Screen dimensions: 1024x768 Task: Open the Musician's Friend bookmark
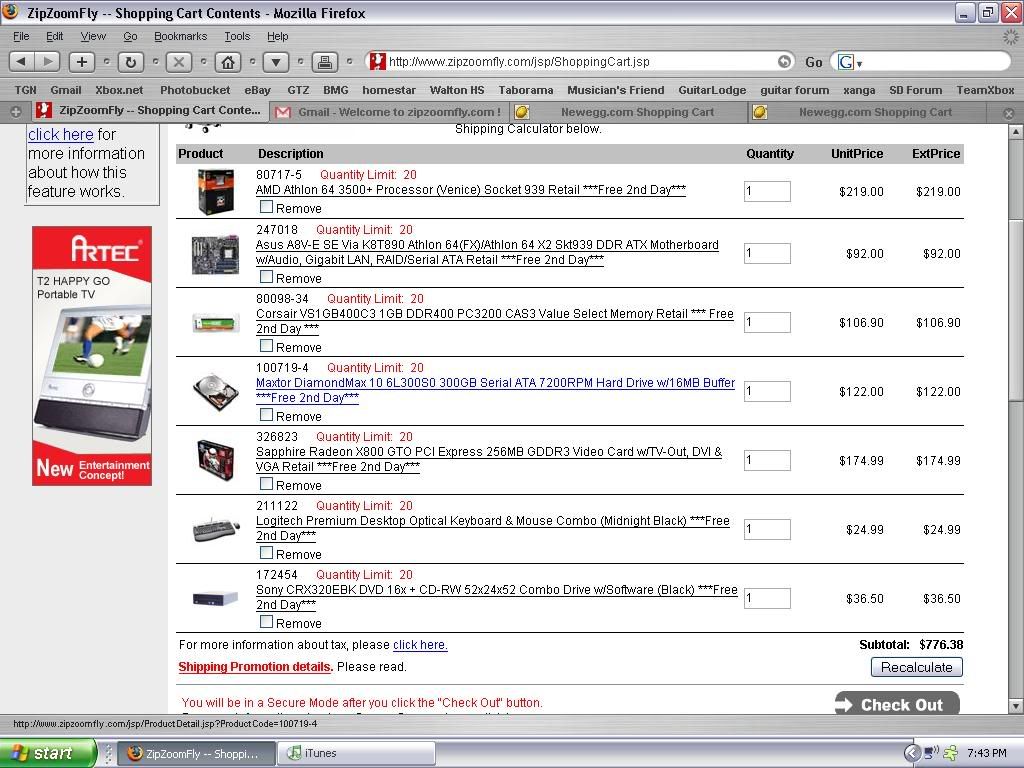(x=615, y=90)
